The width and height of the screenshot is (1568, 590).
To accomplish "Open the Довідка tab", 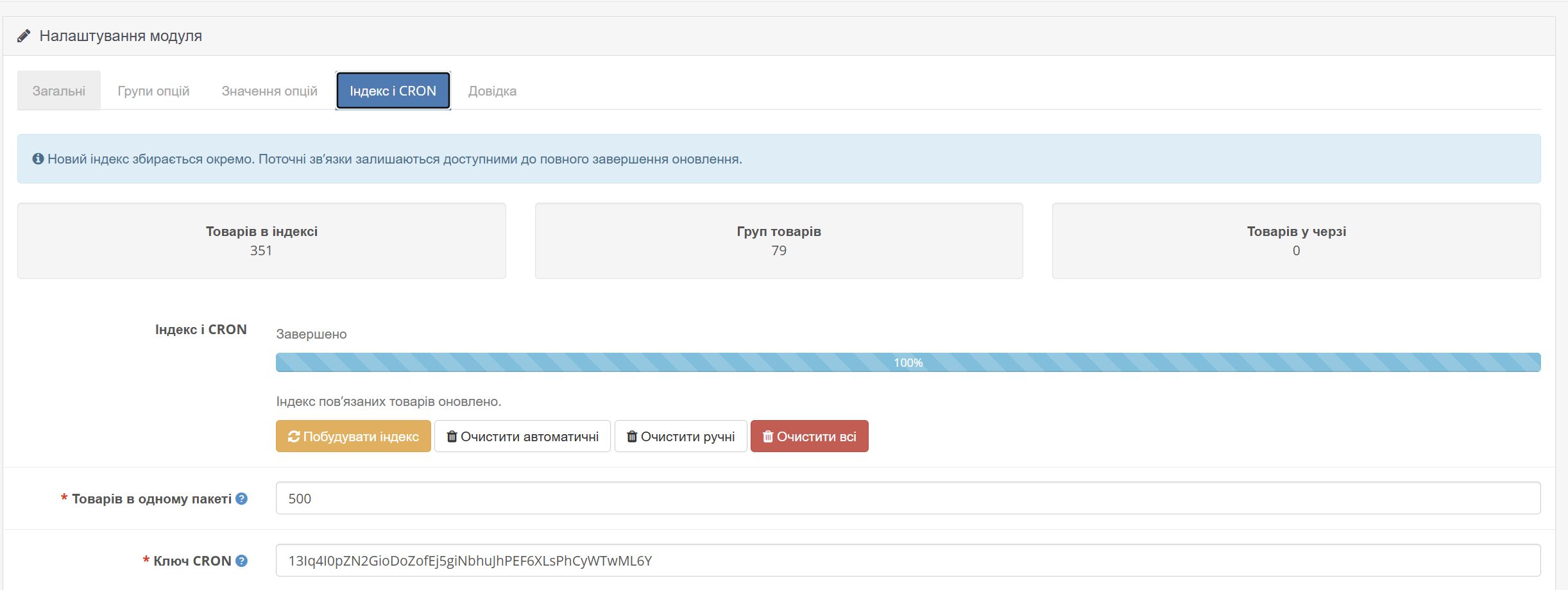I will point(492,91).
